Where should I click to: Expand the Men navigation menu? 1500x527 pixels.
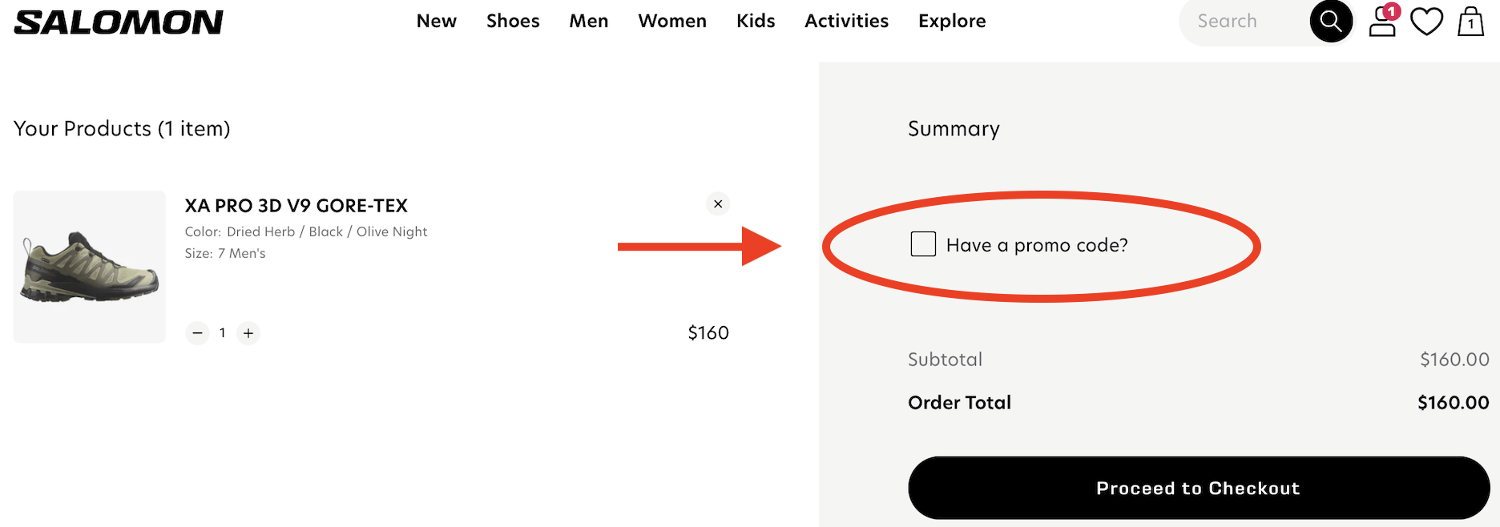(x=589, y=21)
